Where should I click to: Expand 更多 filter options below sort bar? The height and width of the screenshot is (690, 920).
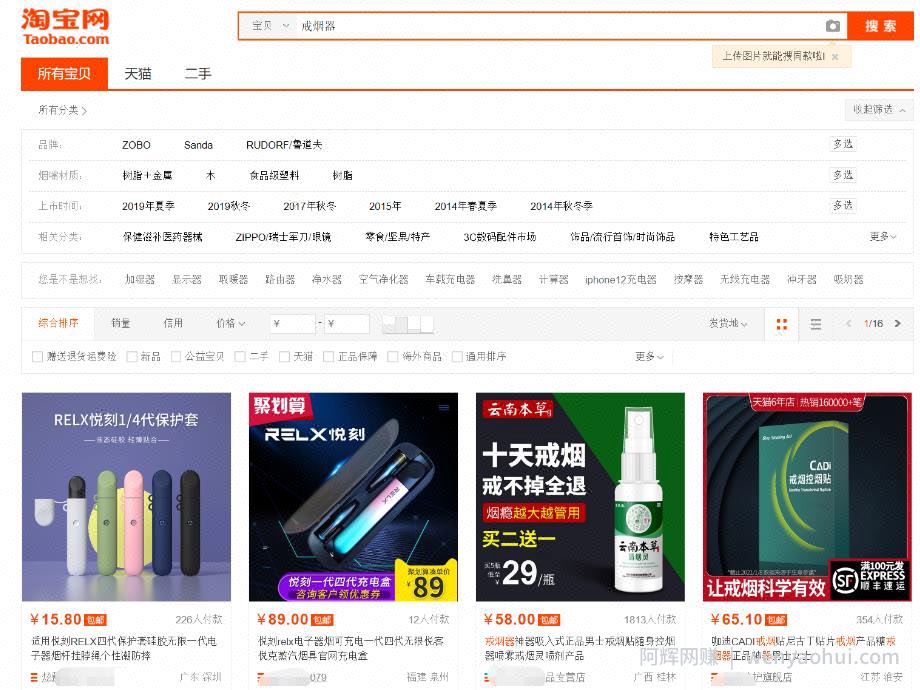[x=650, y=357]
